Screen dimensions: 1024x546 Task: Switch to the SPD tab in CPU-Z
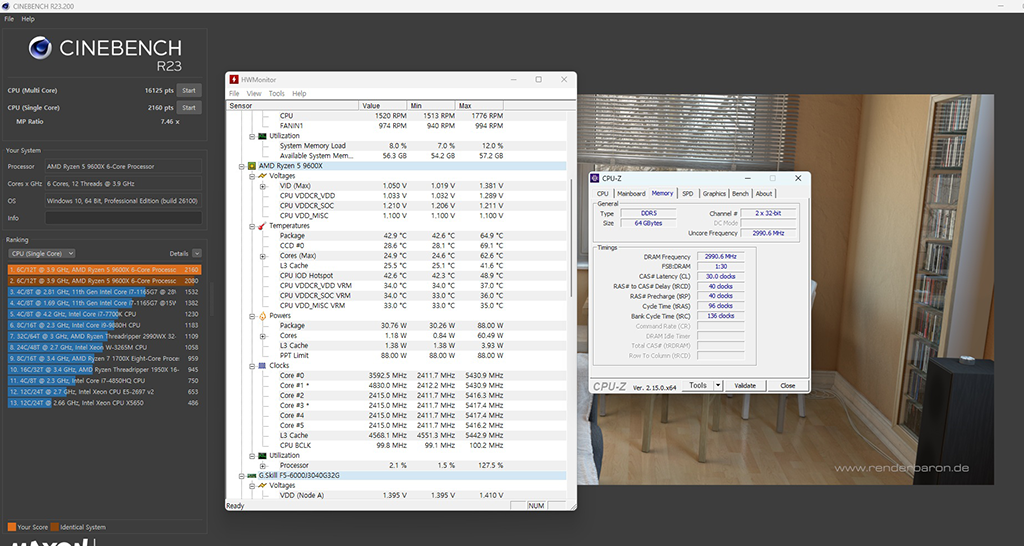click(688, 193)
